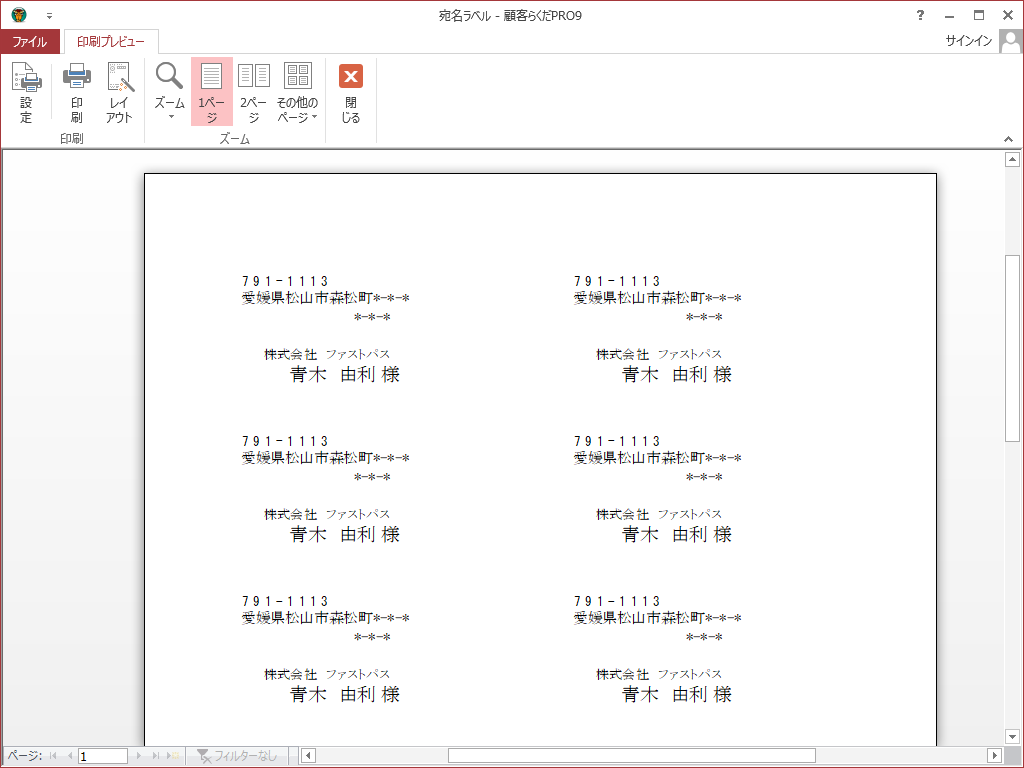The width and height of the screenshot is (1024, 768).
Task: Click the horizontal scrollbar right arrow
Action: click(994, 756)
